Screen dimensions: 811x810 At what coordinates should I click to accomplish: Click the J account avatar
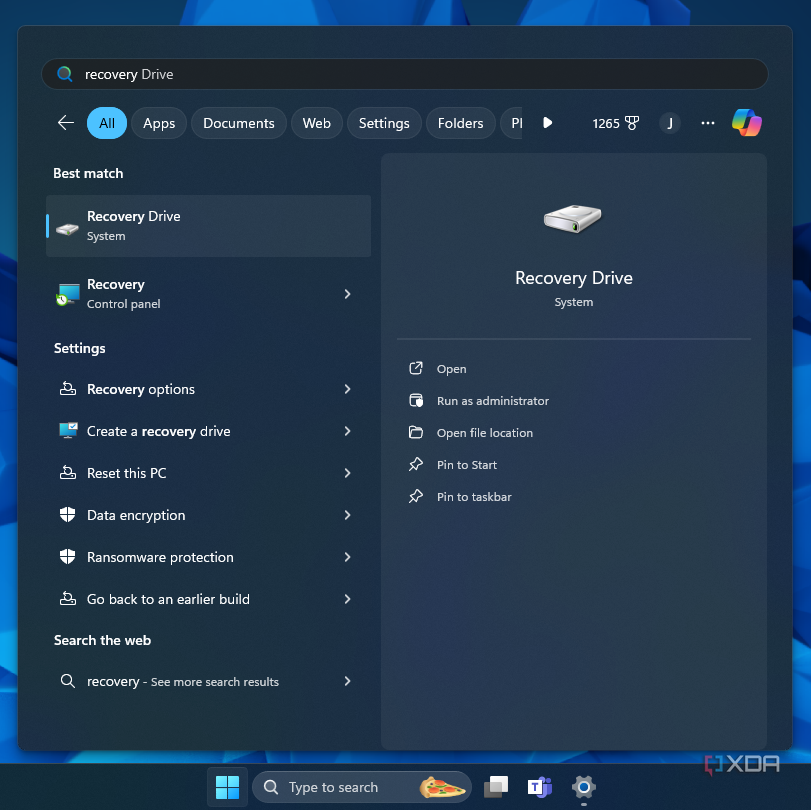coord(670,123)
